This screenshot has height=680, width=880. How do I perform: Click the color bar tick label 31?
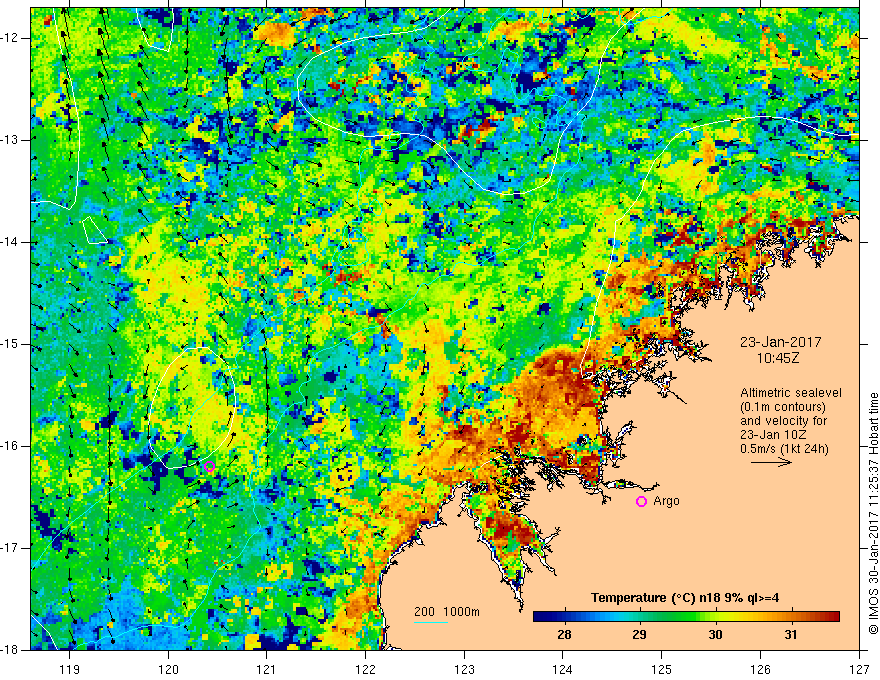coord(791,635)
